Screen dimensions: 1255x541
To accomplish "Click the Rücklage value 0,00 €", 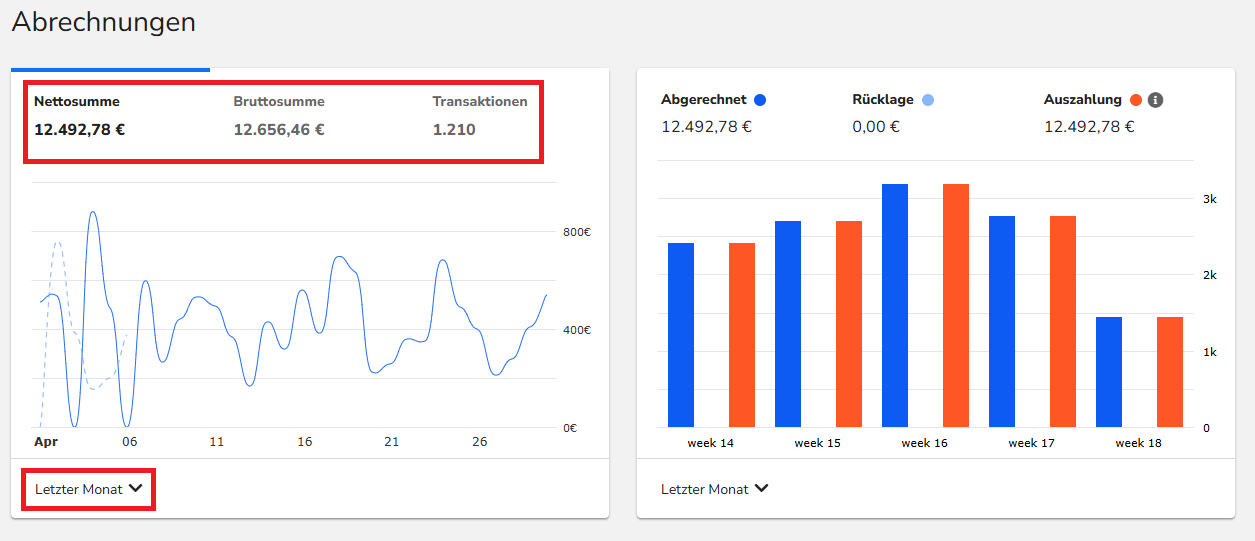I will point(876,127).
